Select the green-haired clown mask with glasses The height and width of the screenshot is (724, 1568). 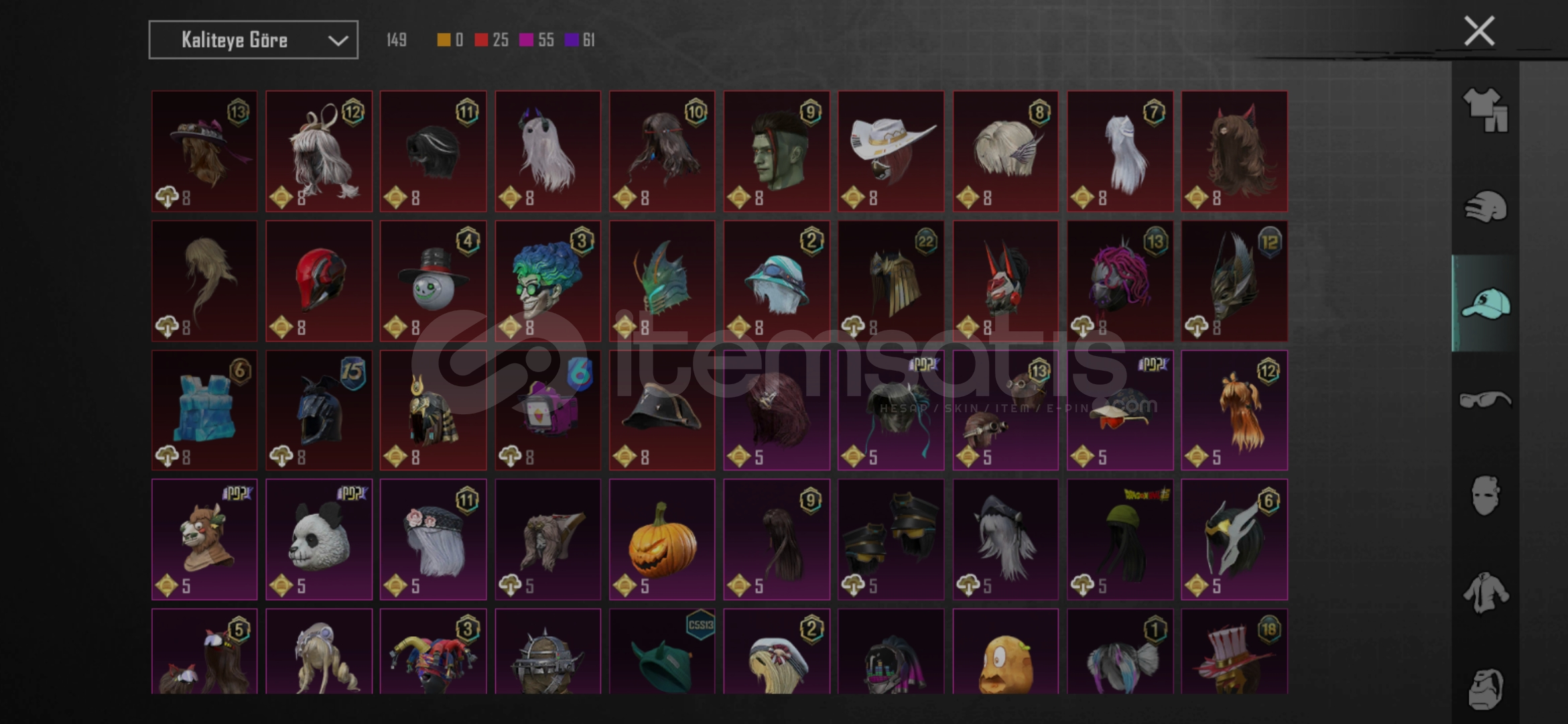pos(547,281)
